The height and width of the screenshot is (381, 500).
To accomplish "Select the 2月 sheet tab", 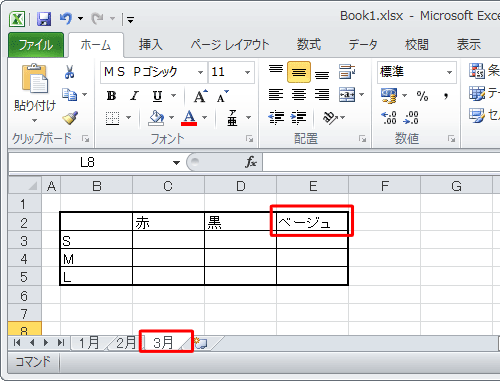I will (125, 343).
